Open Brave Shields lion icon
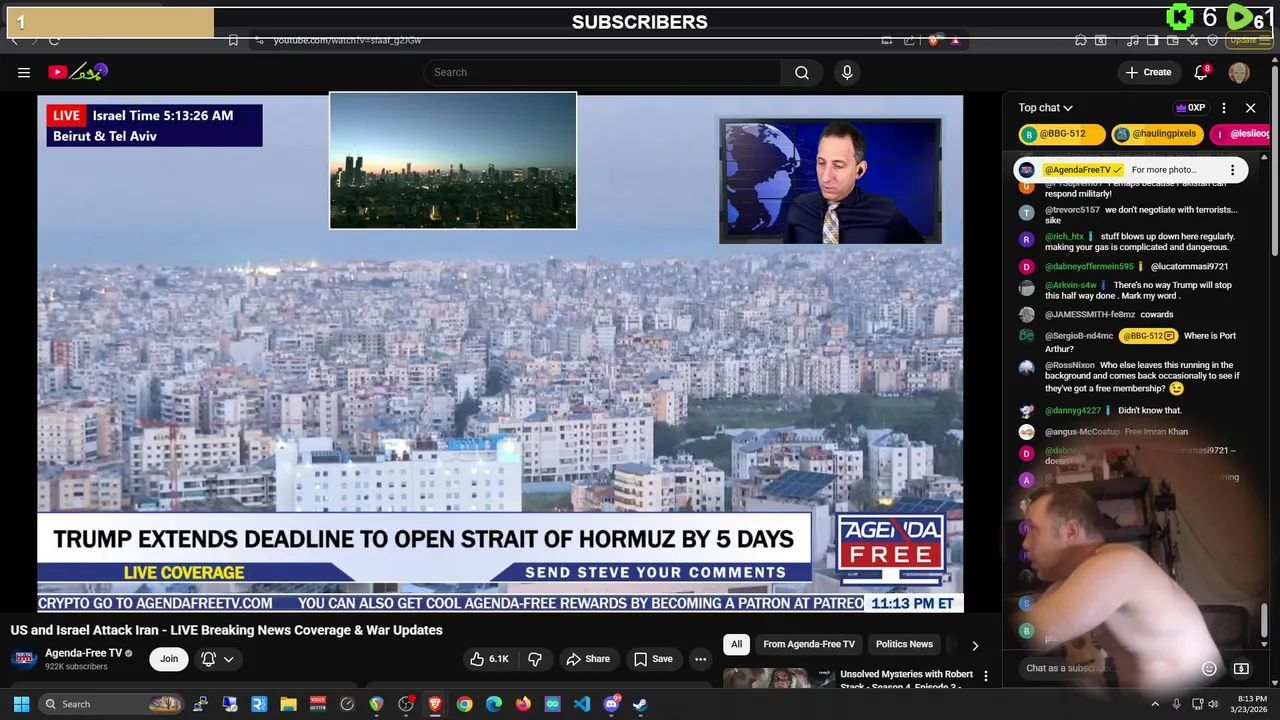This screenshot has height=720, width=1280. click(934, 40)
